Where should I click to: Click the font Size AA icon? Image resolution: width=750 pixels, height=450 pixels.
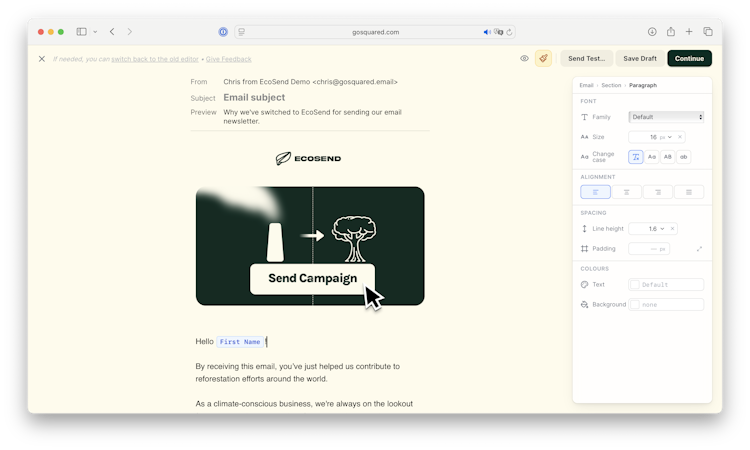[x=584, y=137]
